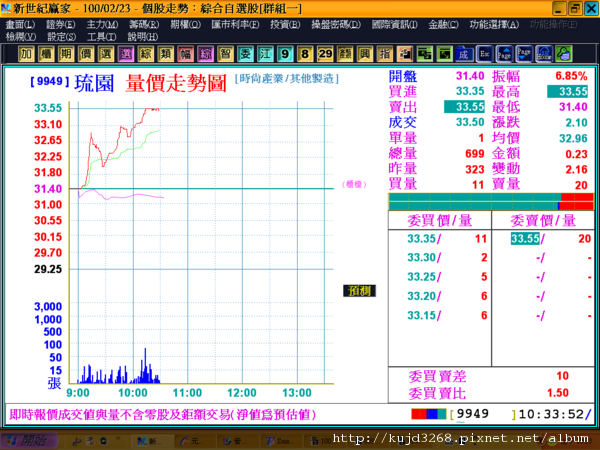This screenshot has height=450, width=600.
Task: Open the 設定(S) menu
Action: point(62,37)
